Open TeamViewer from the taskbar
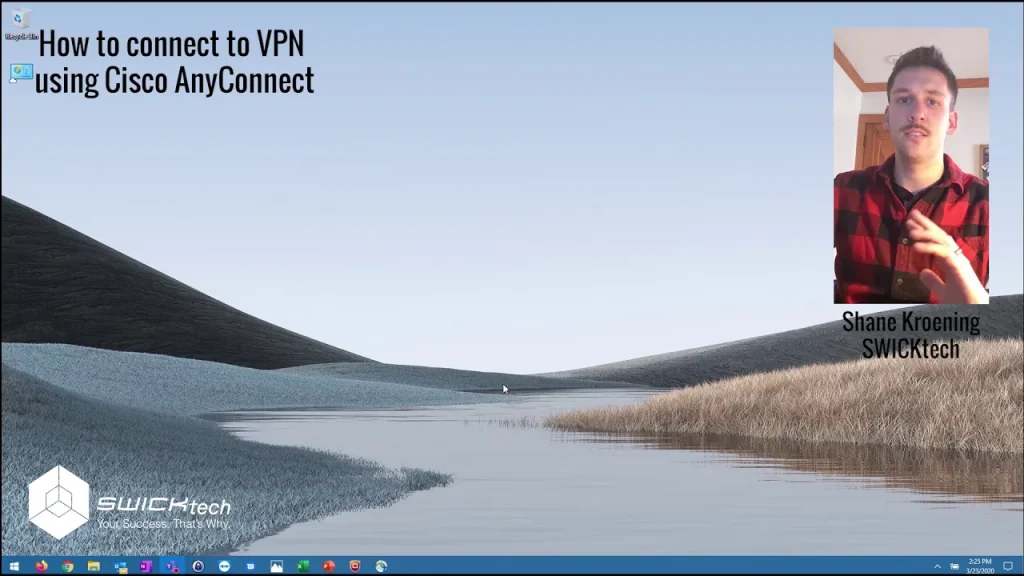Image resolution: width=1024 pixels, height=576 pixels. tap(224, 566)
